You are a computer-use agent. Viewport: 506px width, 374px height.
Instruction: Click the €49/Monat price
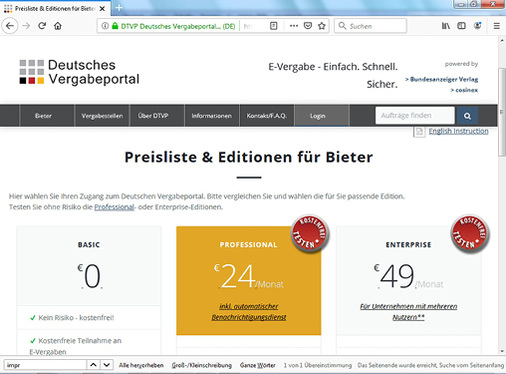tap(408, 276)
